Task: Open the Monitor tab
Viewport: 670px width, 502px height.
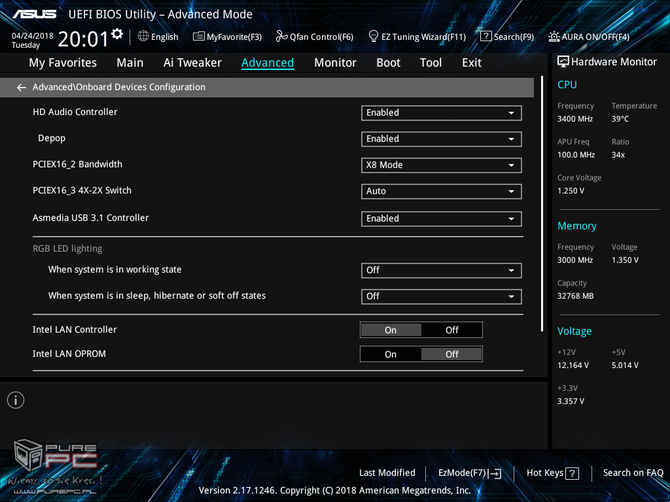Action: [x=335, y=63]
